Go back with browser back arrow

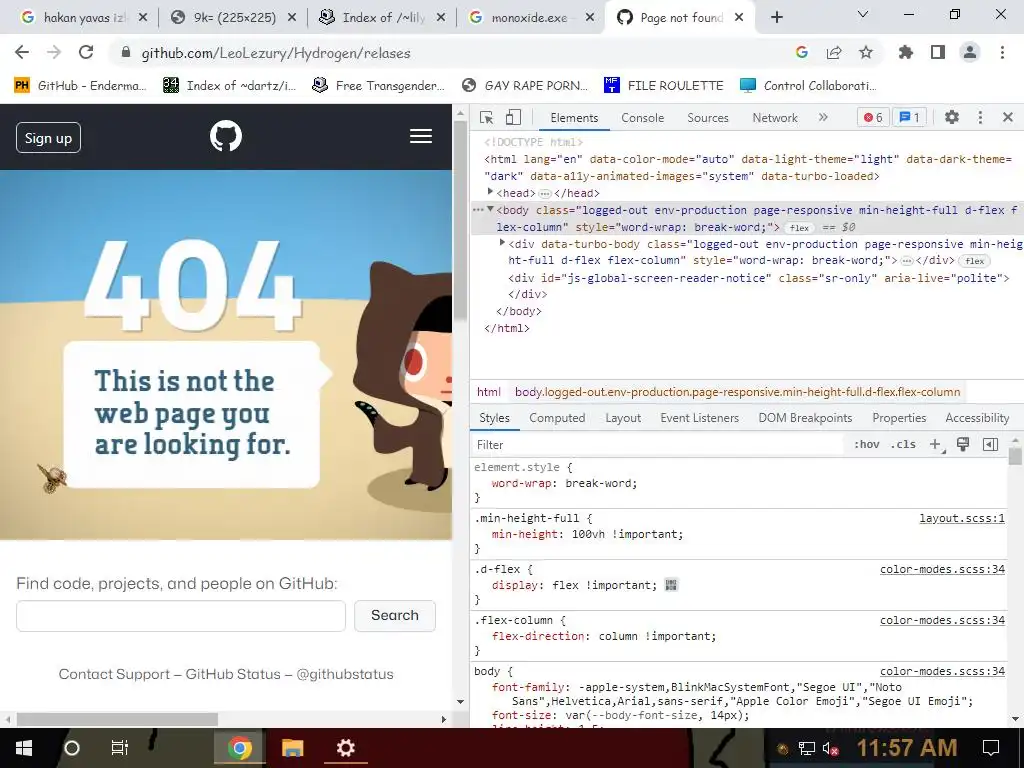point(22,53)
